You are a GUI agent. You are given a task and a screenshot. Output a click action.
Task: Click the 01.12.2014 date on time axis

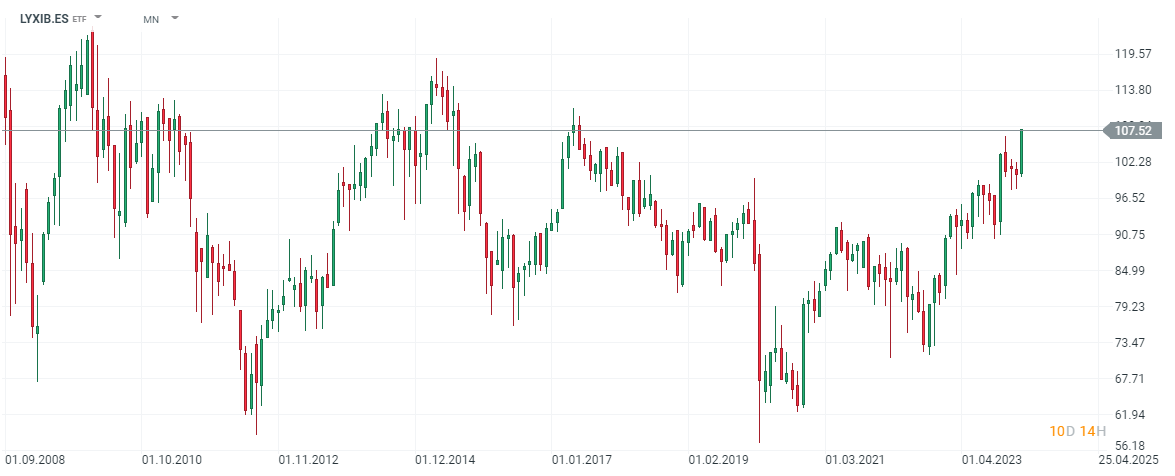click(445, 460)
